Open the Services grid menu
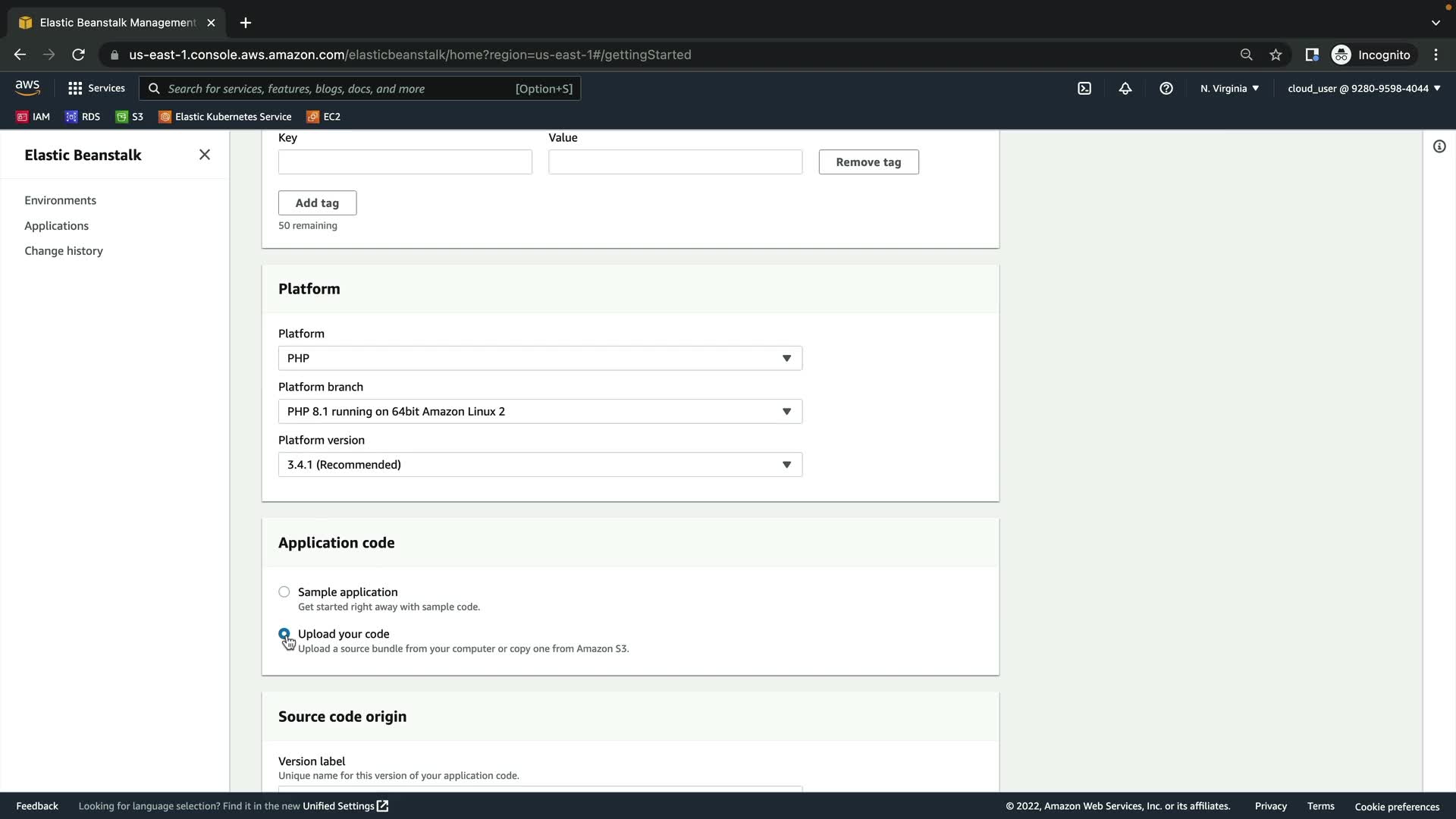Image resolution: width=1456 pixels, height=819 pixels. (x=96, y=89)
